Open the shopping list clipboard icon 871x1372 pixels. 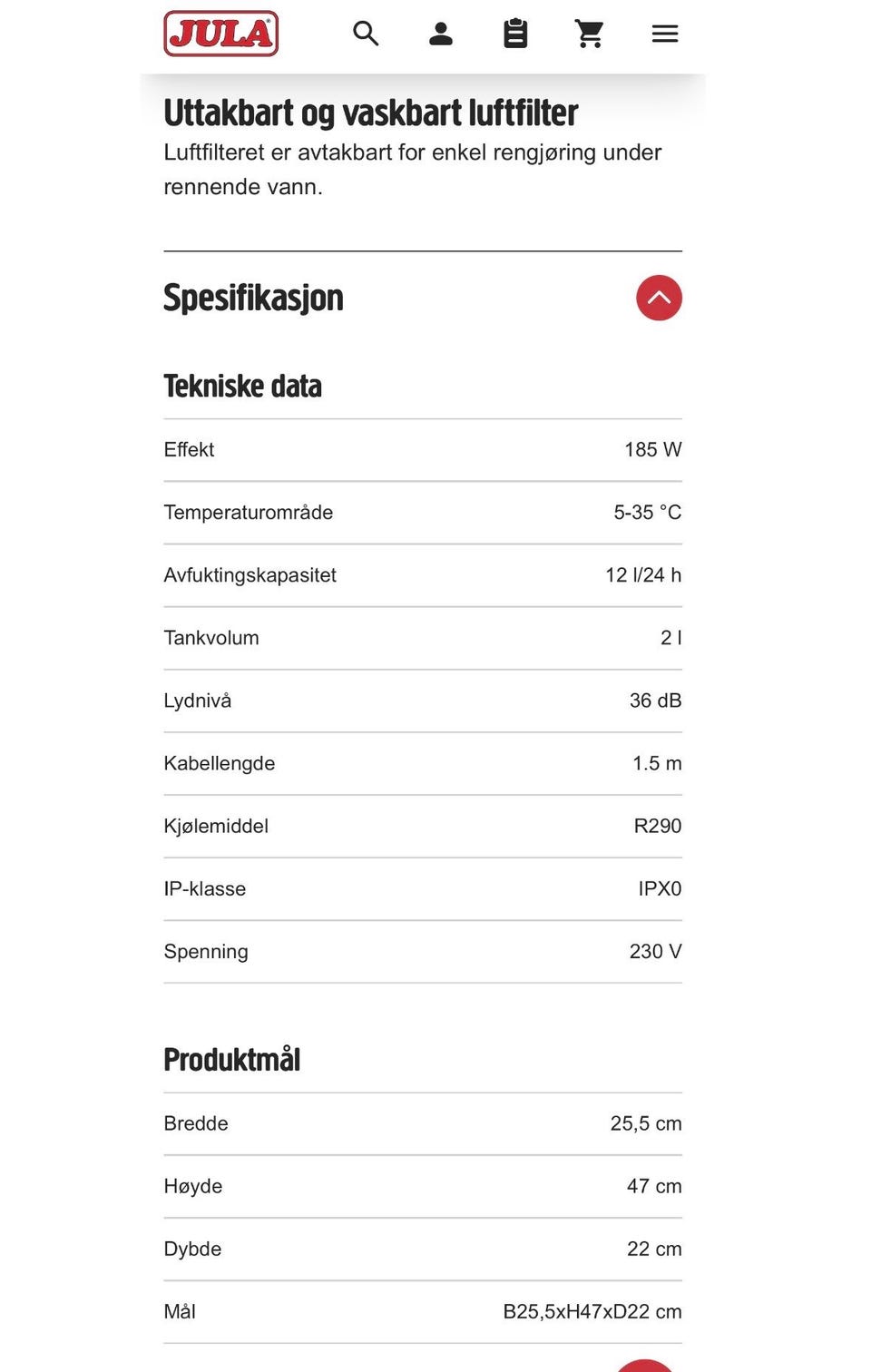tap(515, 34)
